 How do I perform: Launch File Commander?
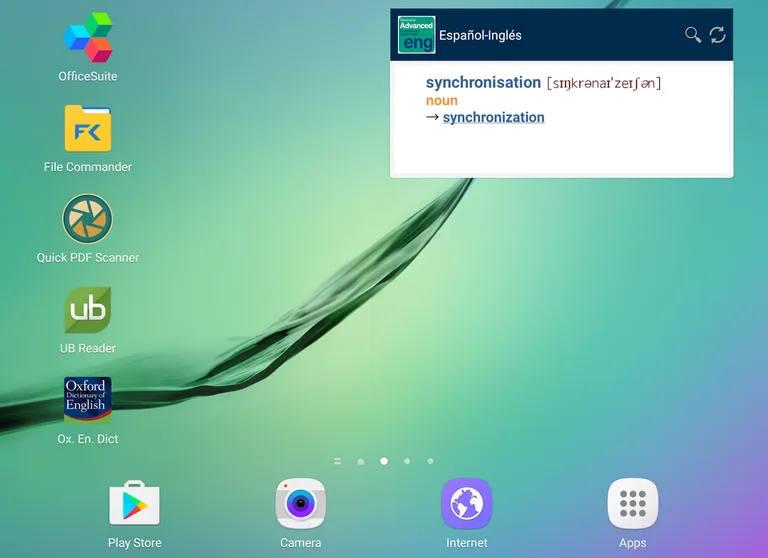[88, 129]
